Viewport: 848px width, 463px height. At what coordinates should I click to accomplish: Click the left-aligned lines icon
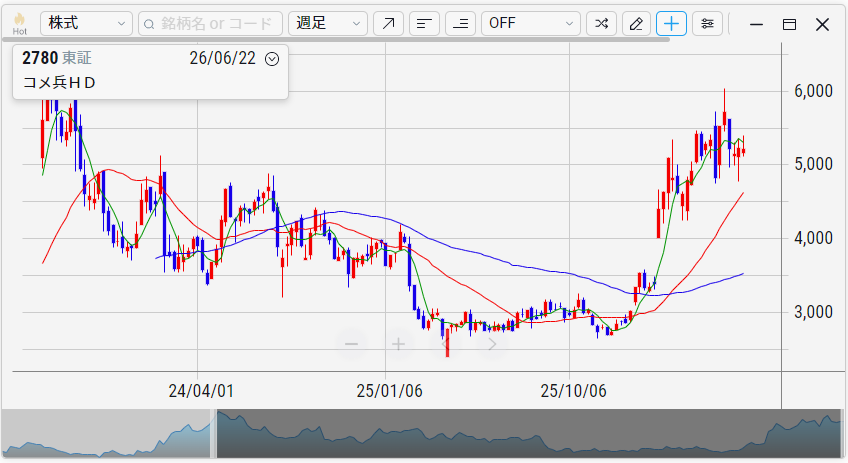425,24
